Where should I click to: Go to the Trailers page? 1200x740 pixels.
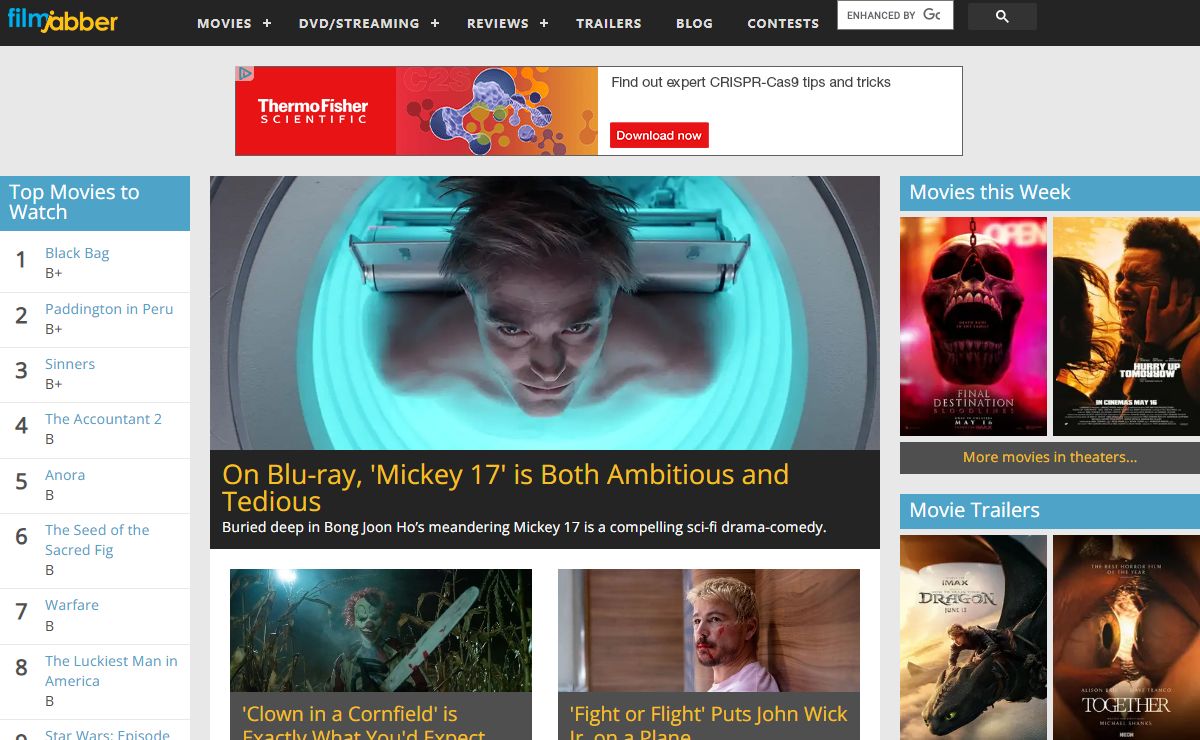click(x=609, y=23)
